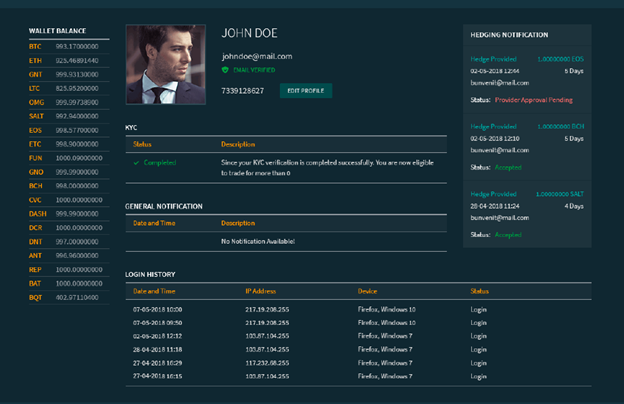Select the REP wallet balance row
Screen dimensions: 624x404
(69, 269)
